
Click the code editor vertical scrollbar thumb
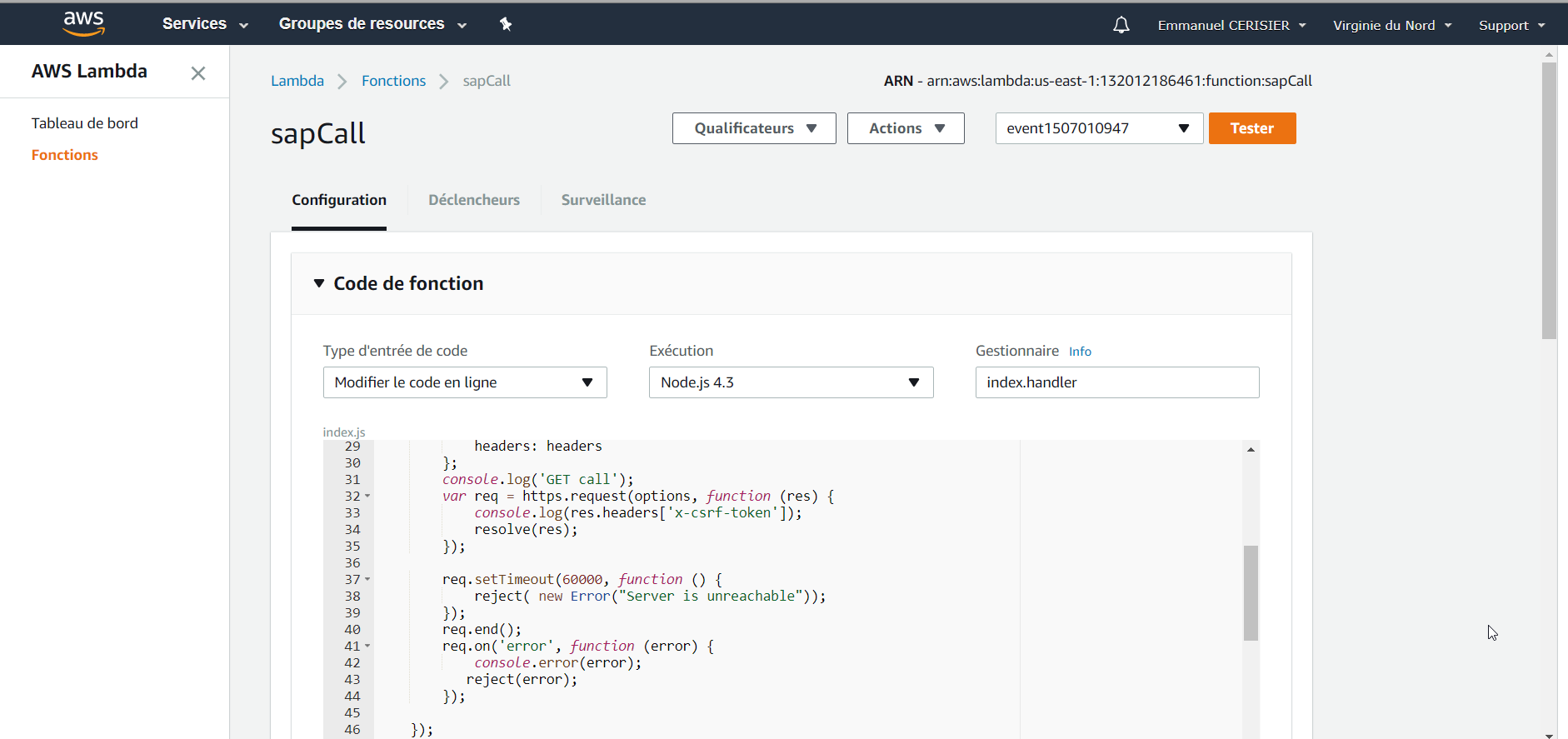click(1251, 593)
